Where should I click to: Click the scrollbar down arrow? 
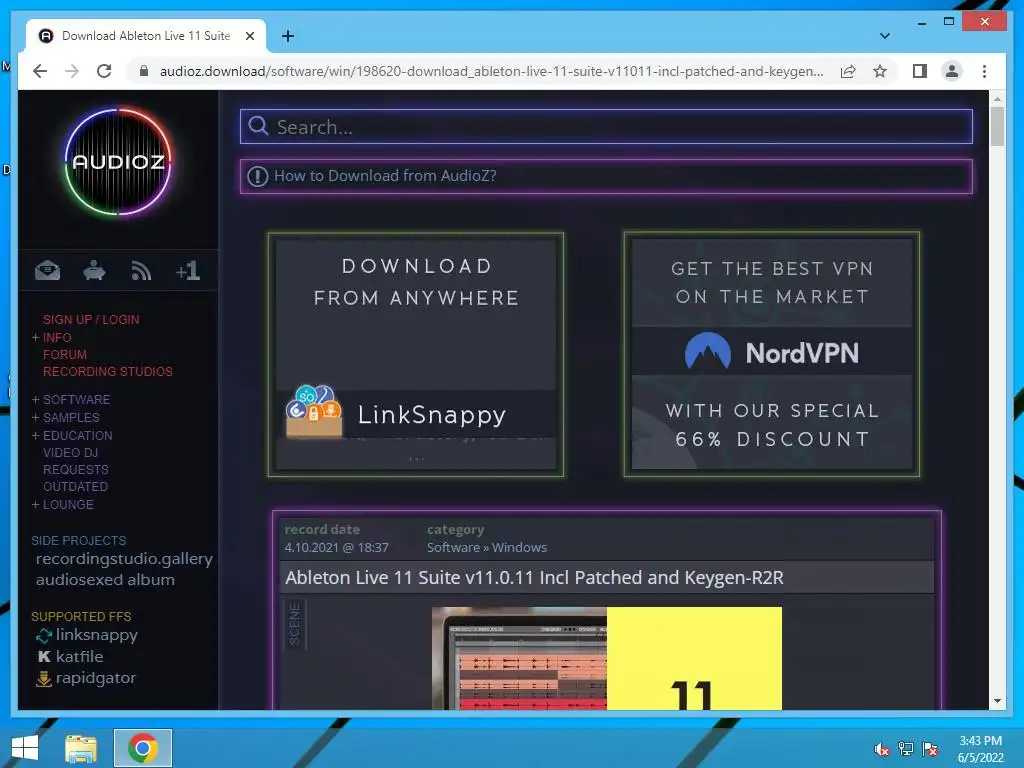pos(997,701)
